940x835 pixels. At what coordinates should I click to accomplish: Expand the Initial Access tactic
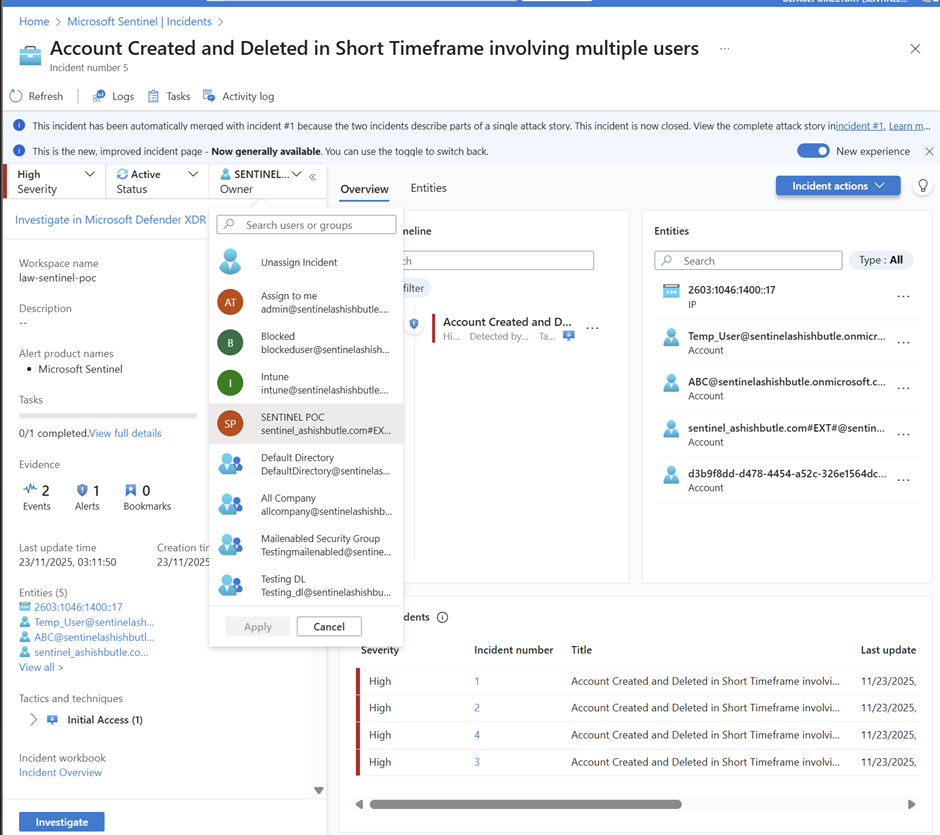[33, 720]
